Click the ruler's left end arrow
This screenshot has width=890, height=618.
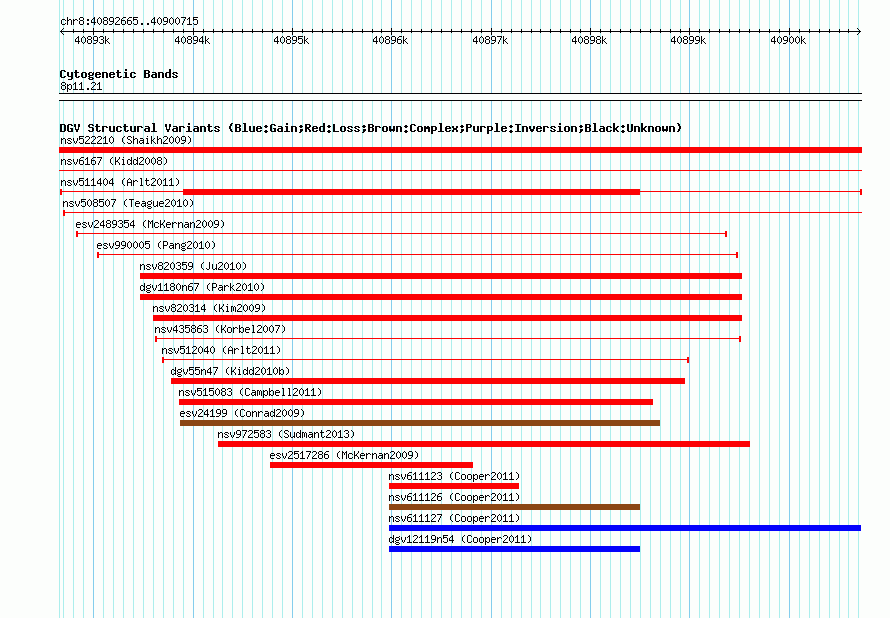point(62,31)
